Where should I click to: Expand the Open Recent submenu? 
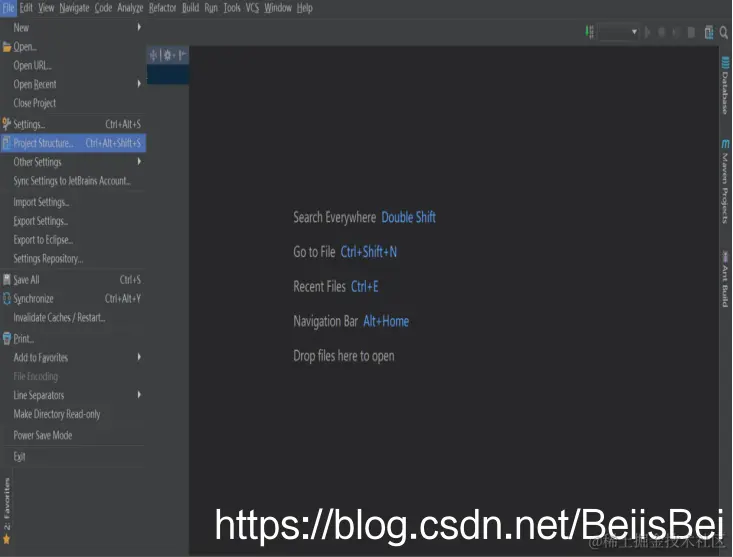click(73, 84)
